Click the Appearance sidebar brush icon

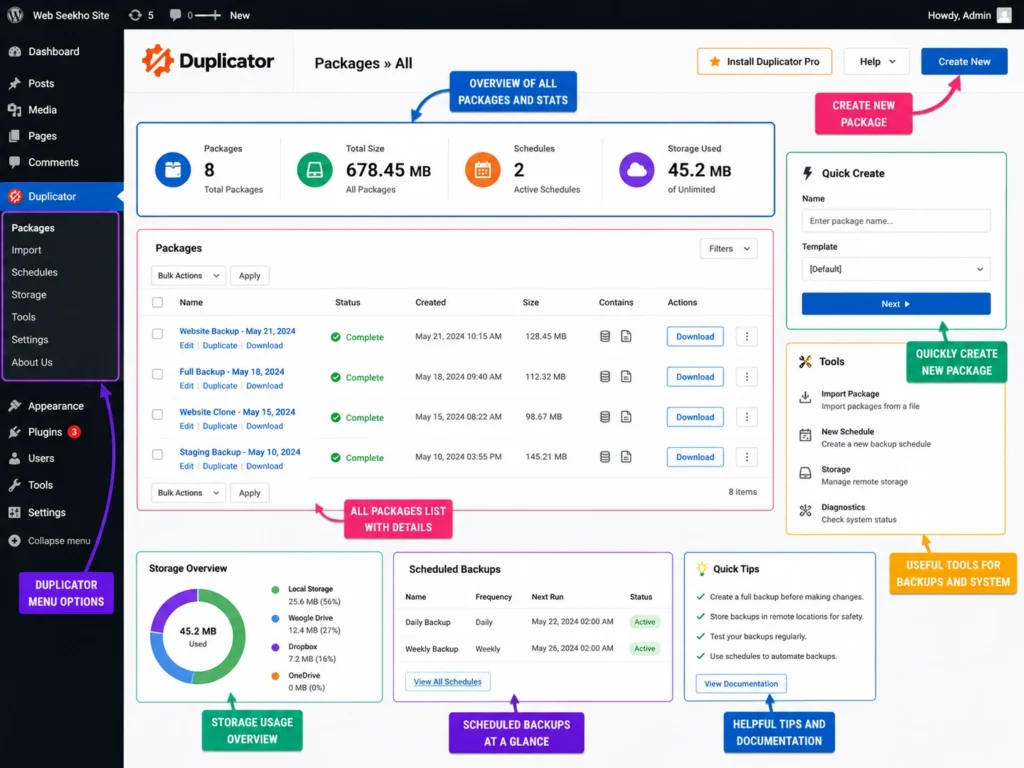14,406
